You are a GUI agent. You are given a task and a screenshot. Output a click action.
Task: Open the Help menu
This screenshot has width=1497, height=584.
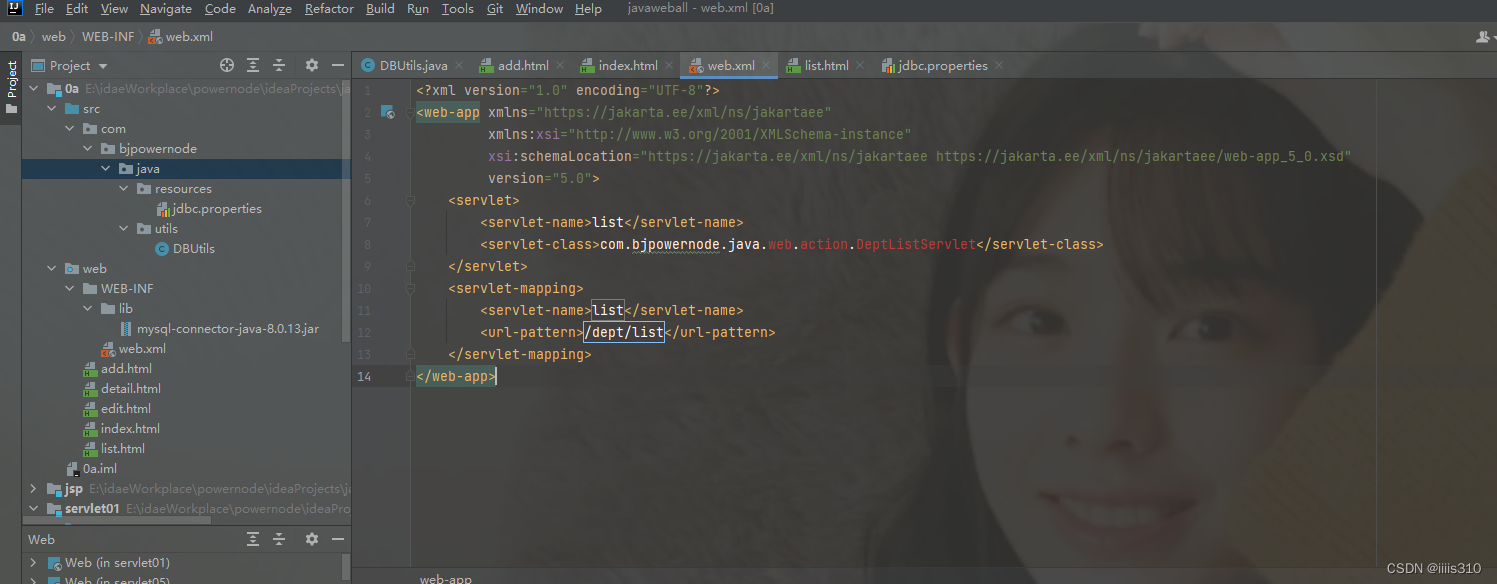589,9
